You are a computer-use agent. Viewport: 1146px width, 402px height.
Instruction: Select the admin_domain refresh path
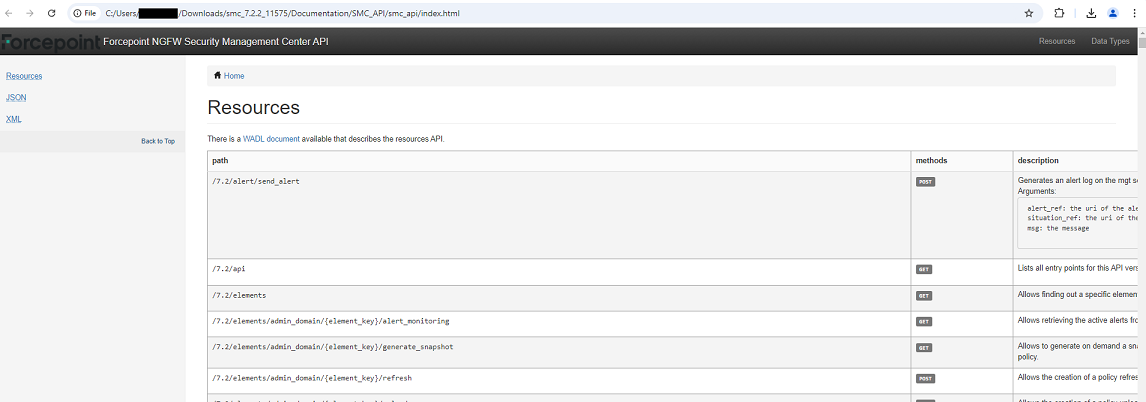[x=313, y=378]
